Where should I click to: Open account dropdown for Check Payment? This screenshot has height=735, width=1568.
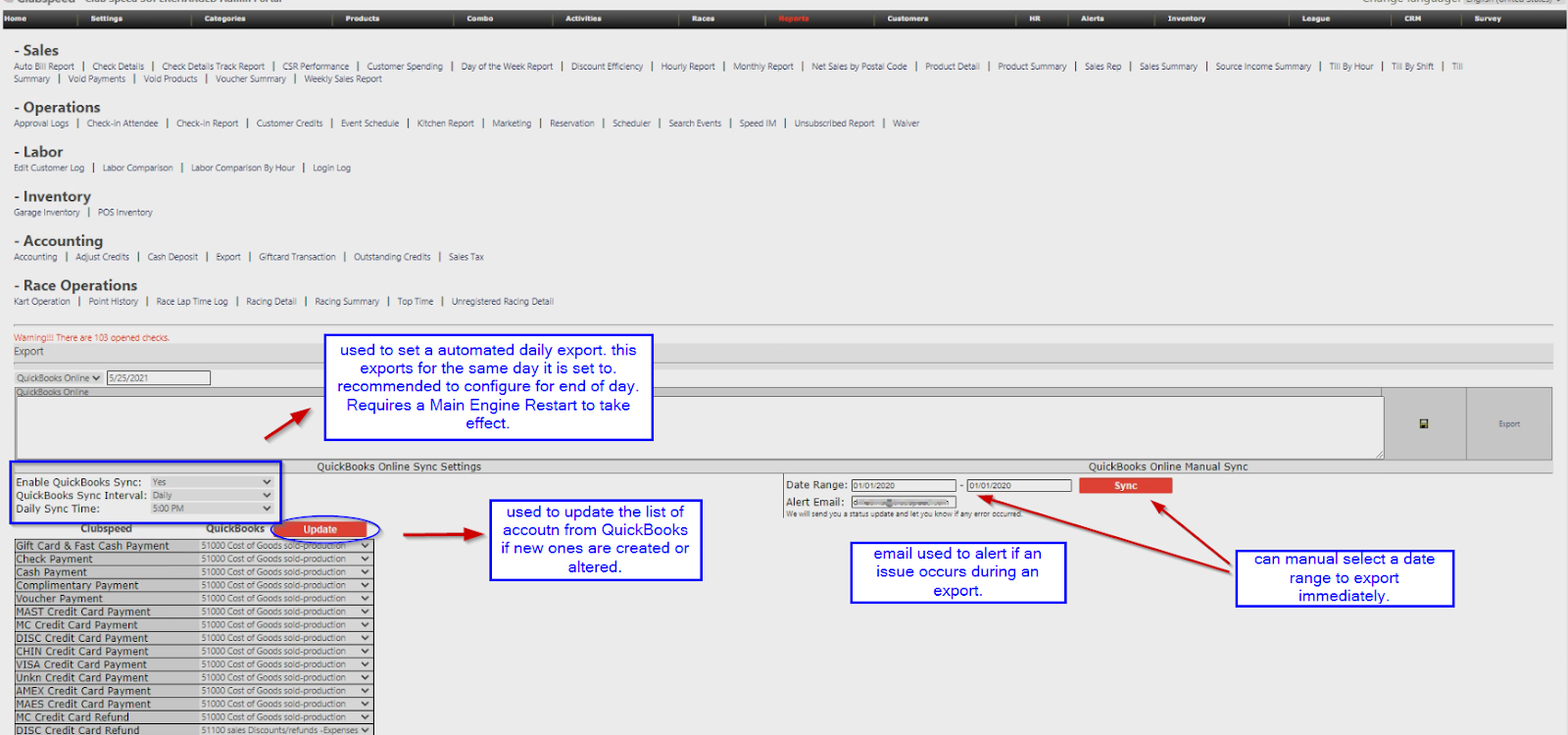[286, 559]
